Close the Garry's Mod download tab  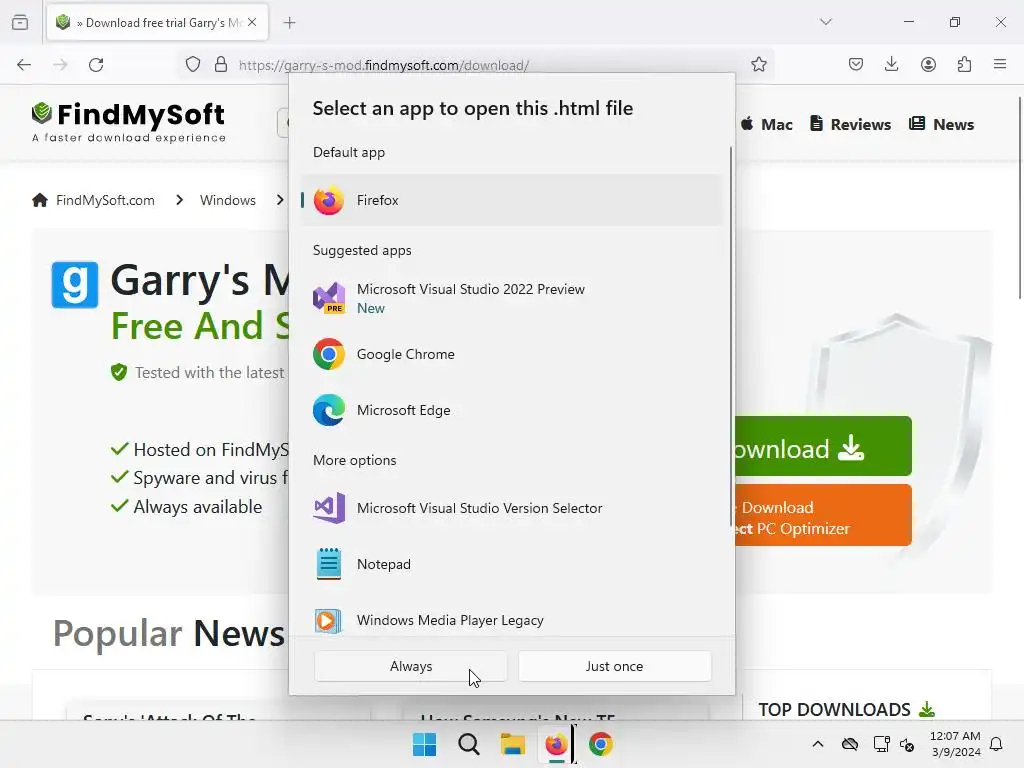[252, 22]
